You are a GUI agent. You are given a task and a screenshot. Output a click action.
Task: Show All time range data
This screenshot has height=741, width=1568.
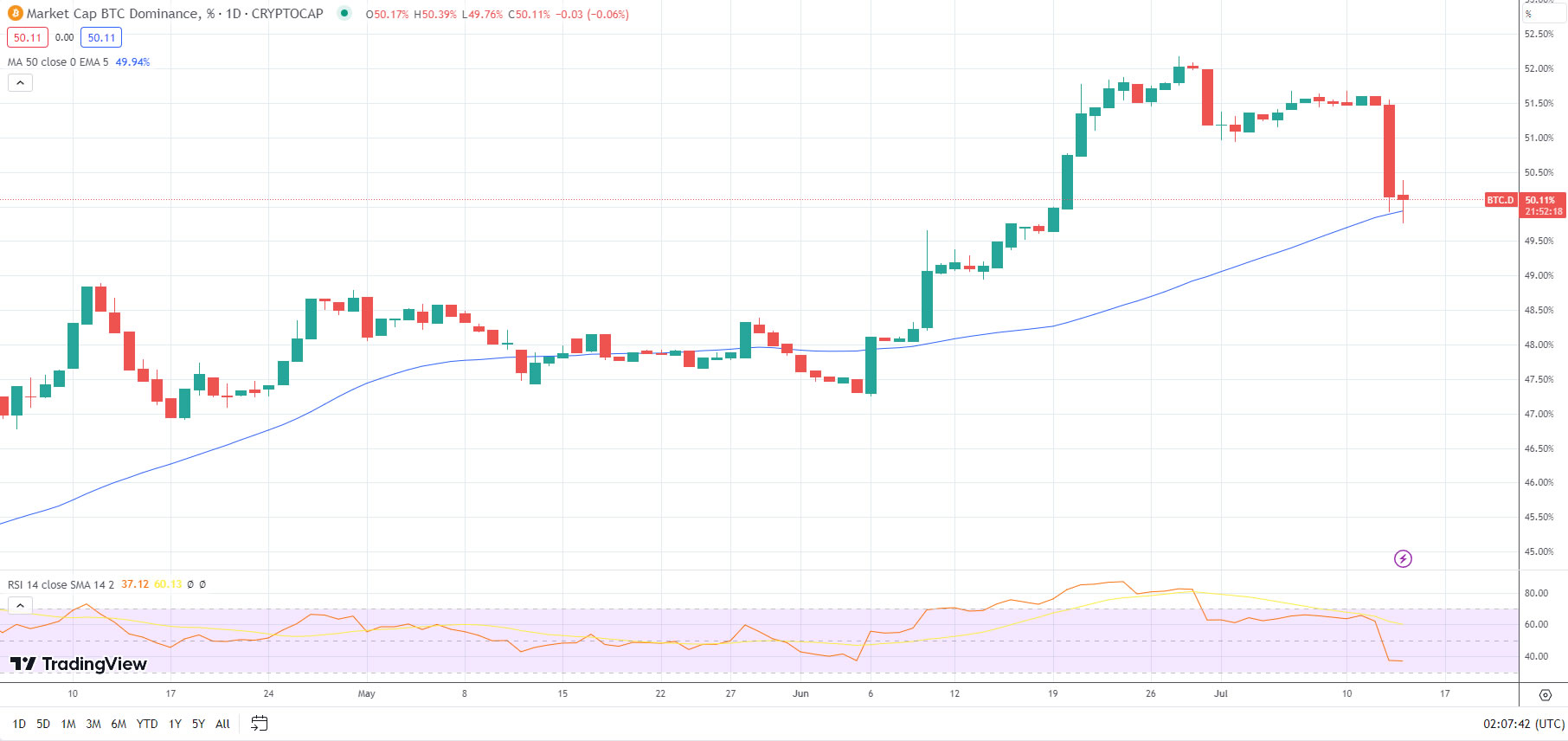point(222,724)
